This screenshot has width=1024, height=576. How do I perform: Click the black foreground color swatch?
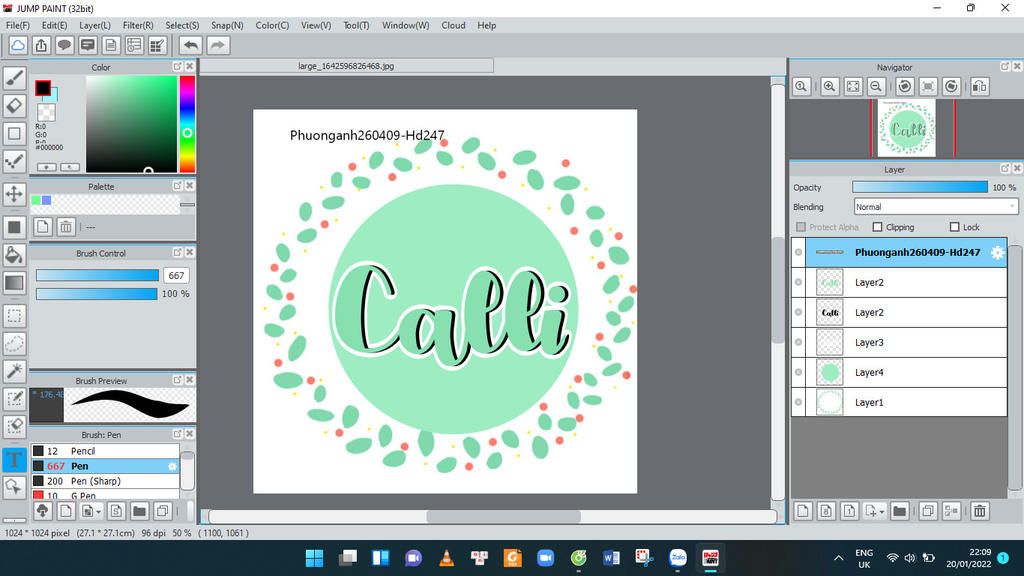pyautogui.click(x=43, y=88)
